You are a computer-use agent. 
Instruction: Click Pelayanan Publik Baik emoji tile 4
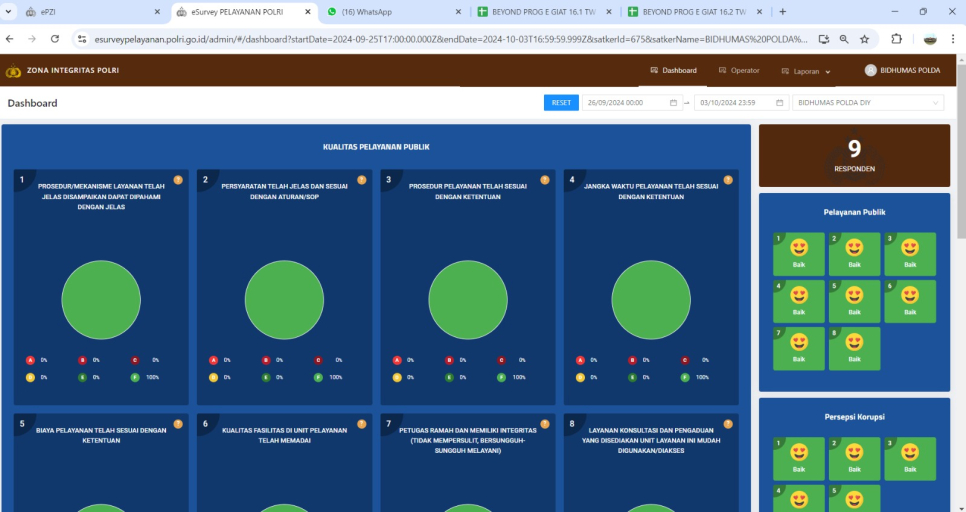[799, 301]
